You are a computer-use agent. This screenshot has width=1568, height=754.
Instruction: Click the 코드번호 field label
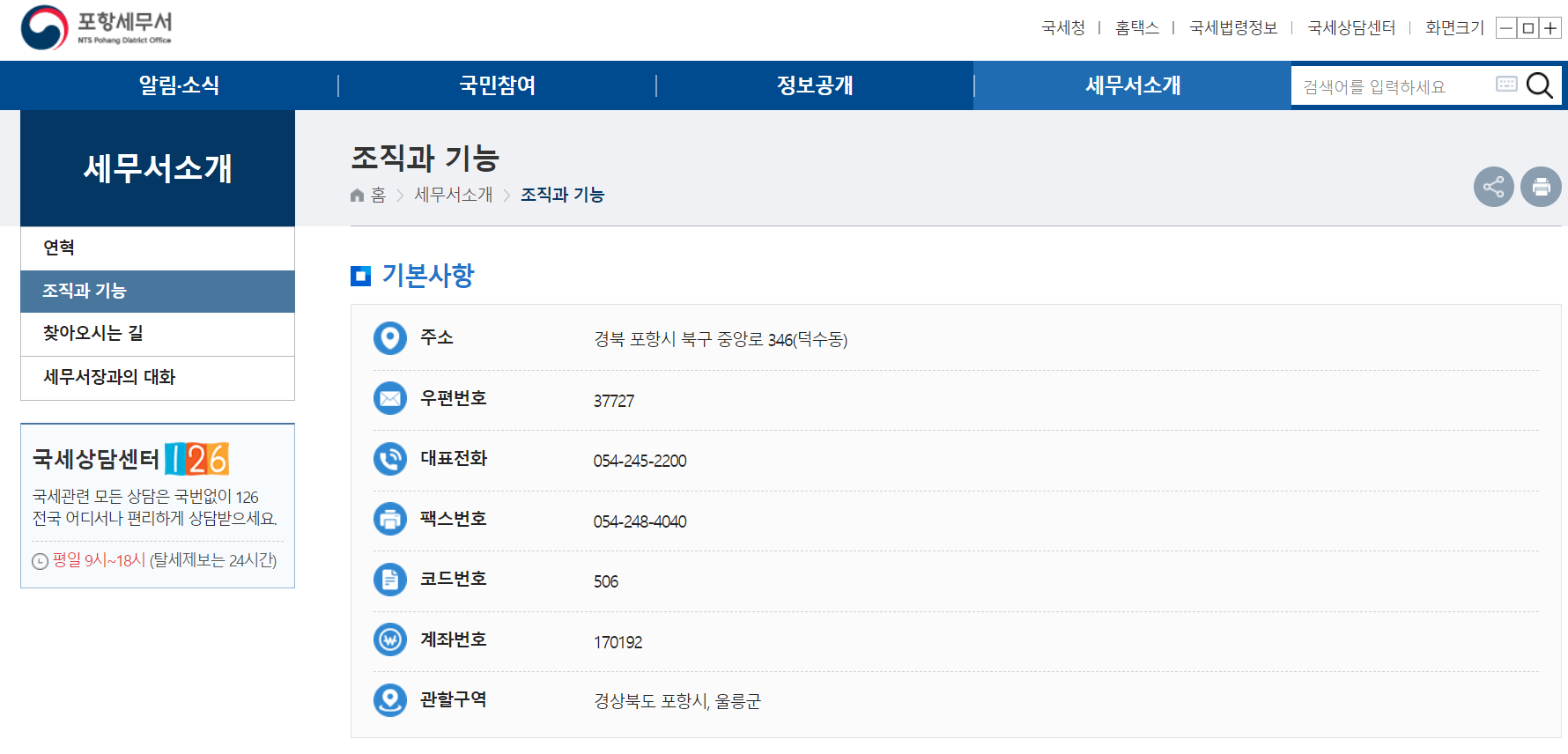pos(454,579)
